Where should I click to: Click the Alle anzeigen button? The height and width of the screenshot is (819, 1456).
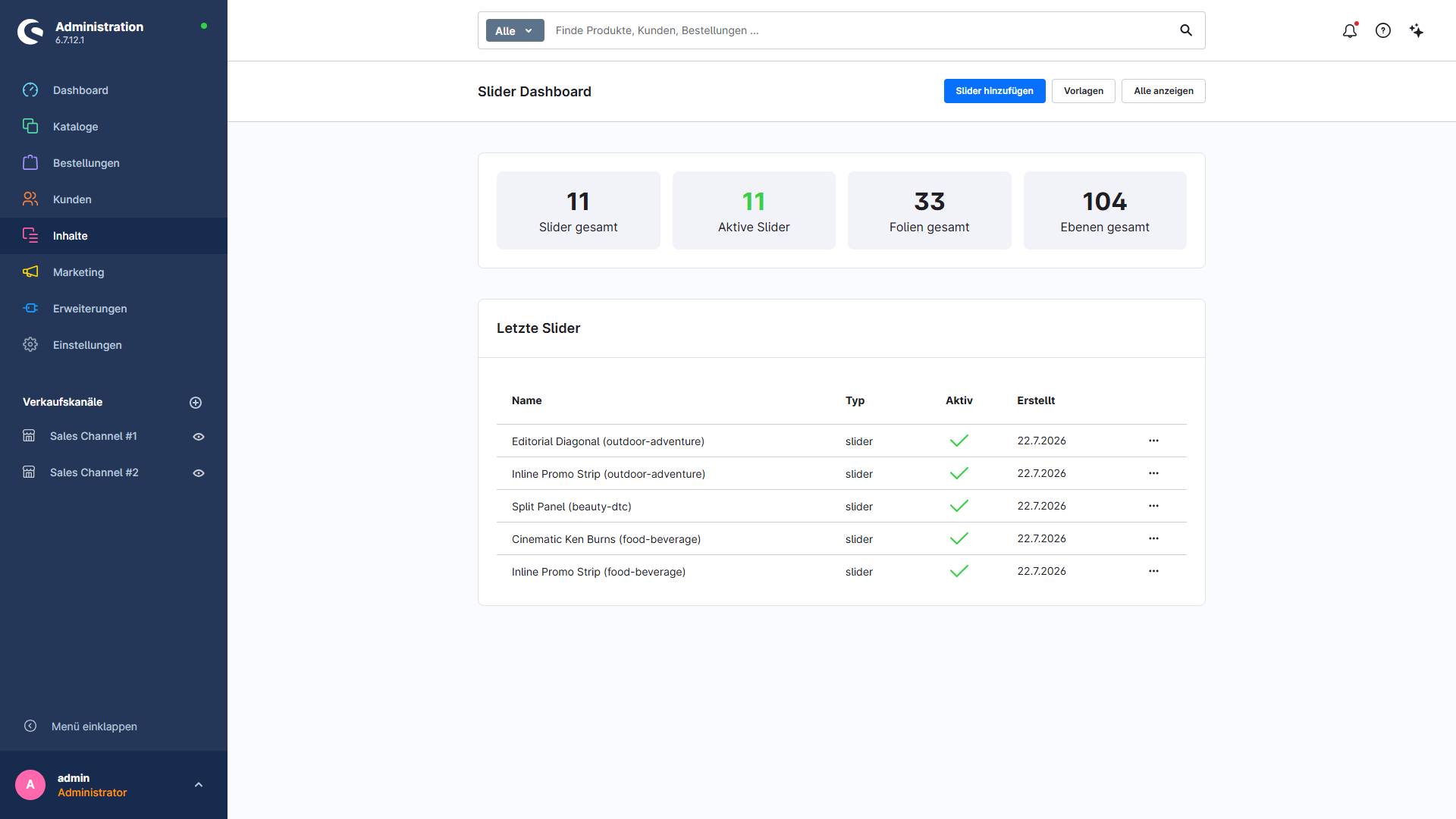(x=1163, y=91)
